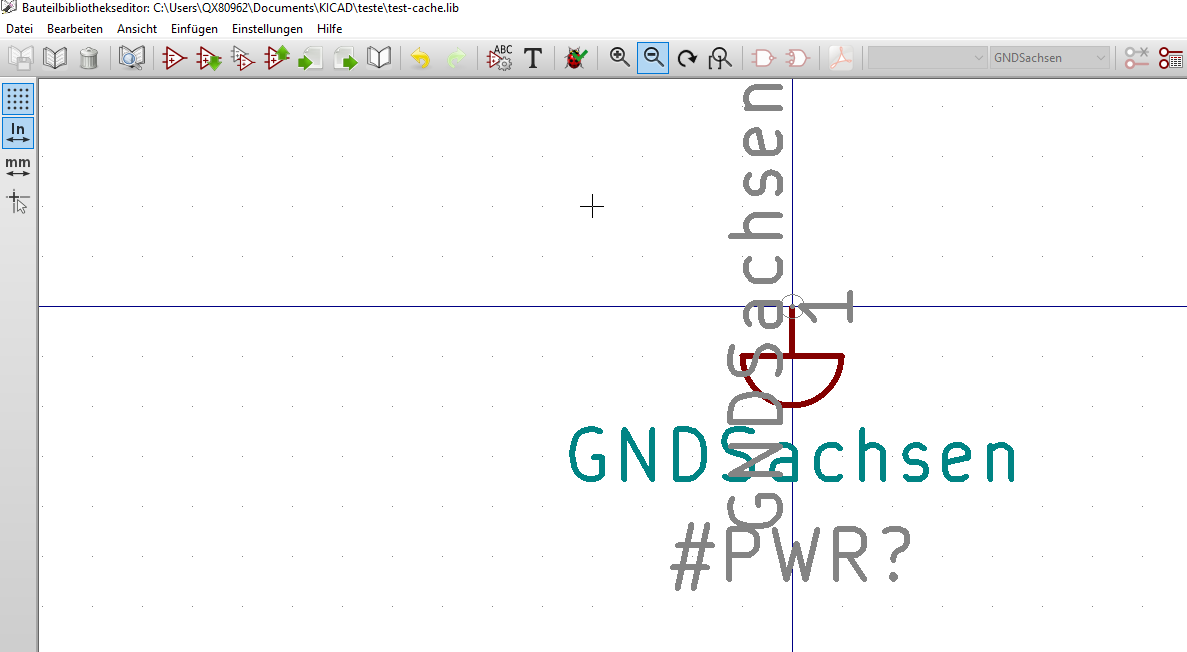Click the zoom in magnifier
Image resolution: width=1187 pixels, height=652 pixels.
click(619, 58)
